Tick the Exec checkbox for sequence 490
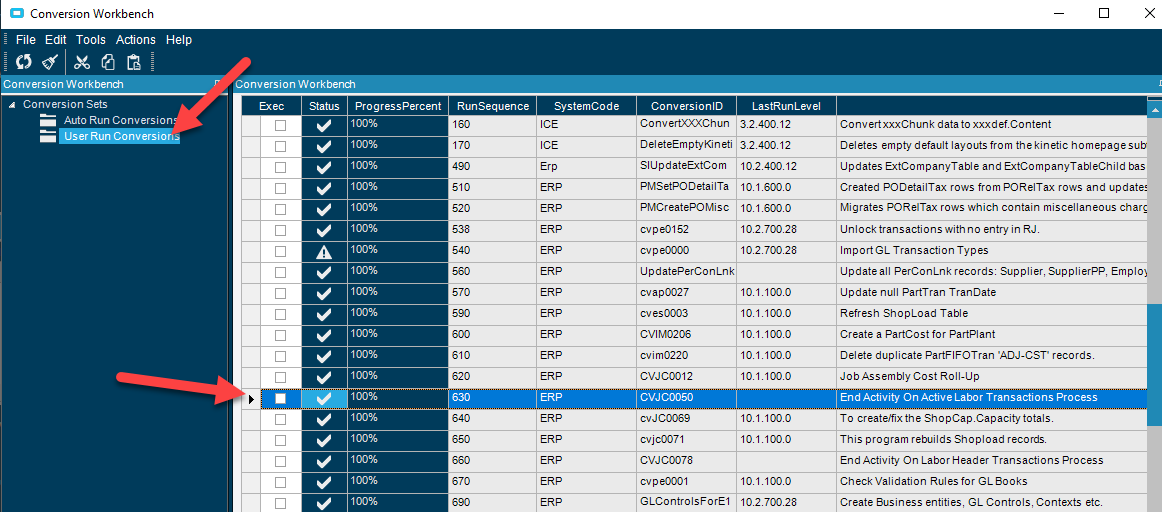The image size is (1162, 512). [x=280, y=167]
